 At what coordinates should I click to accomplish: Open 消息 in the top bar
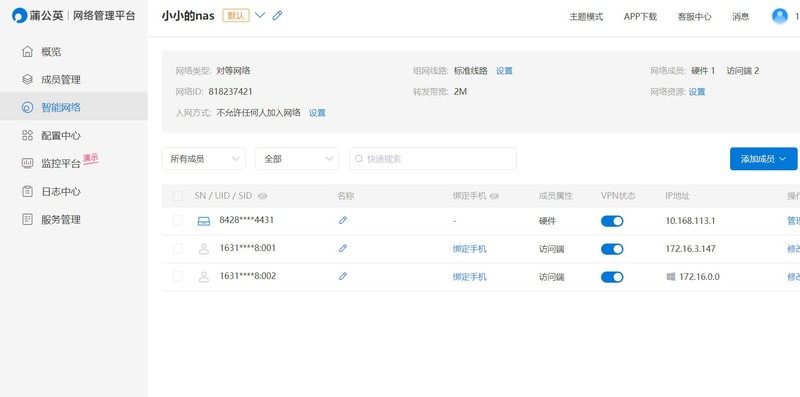pos(741,16)
